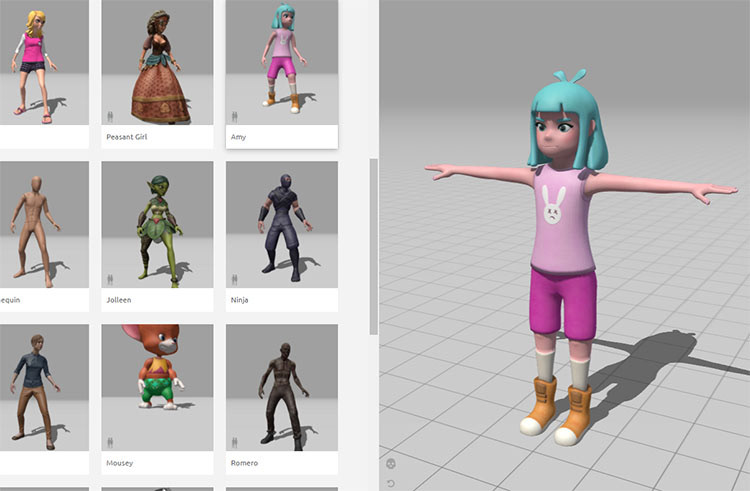Click the rig icon on Ninja thumbnail

[x=234, y=279]
